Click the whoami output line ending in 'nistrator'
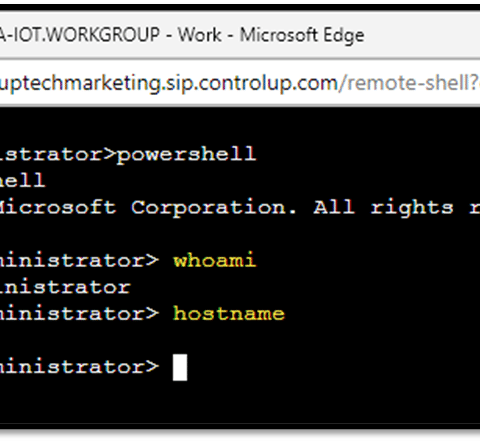The image size is (480, 442). (x=65, y=287)
